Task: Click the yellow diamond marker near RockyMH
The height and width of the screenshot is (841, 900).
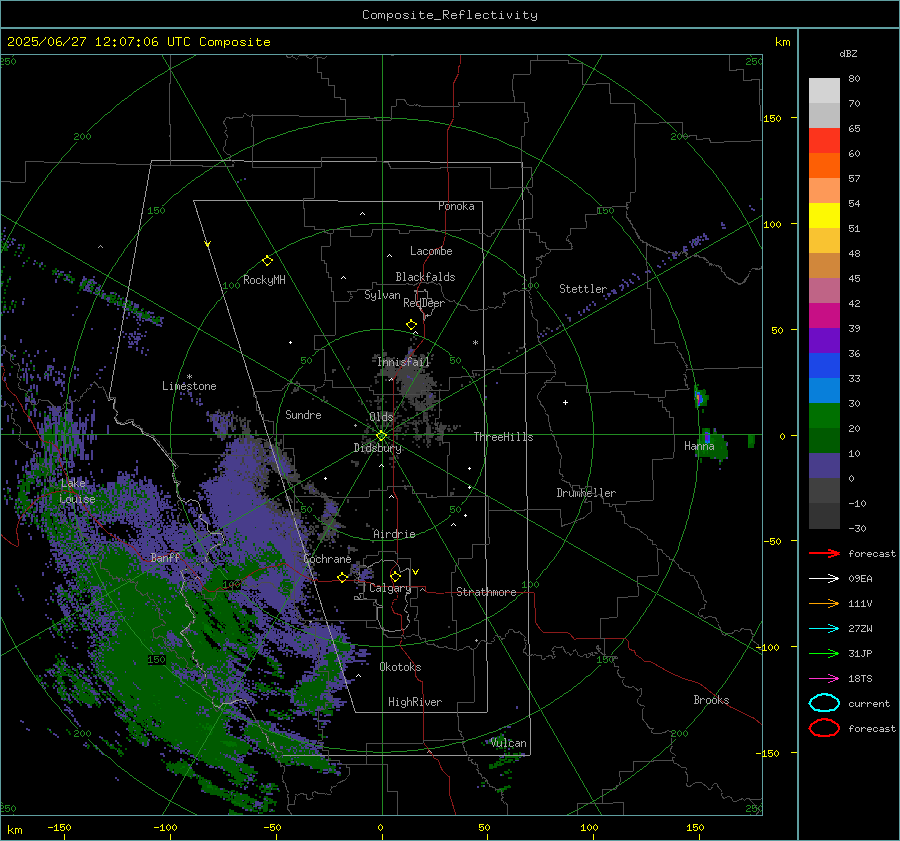Action: click(x=267, y=261)
